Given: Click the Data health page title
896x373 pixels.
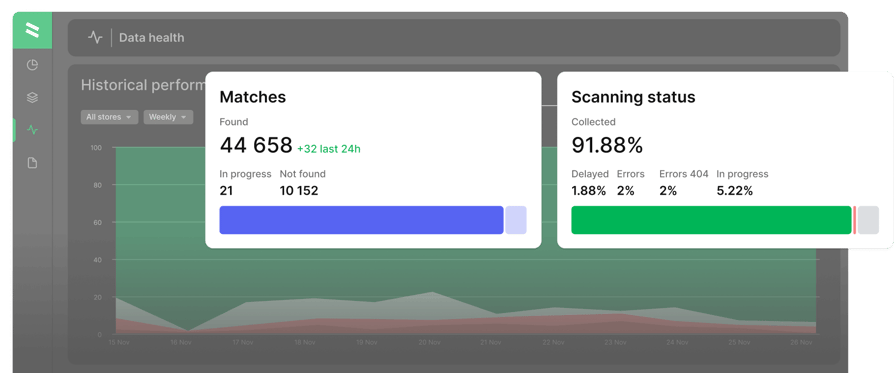Looking at the screenshot, I should pyautogui.click(x=151, y=38).
